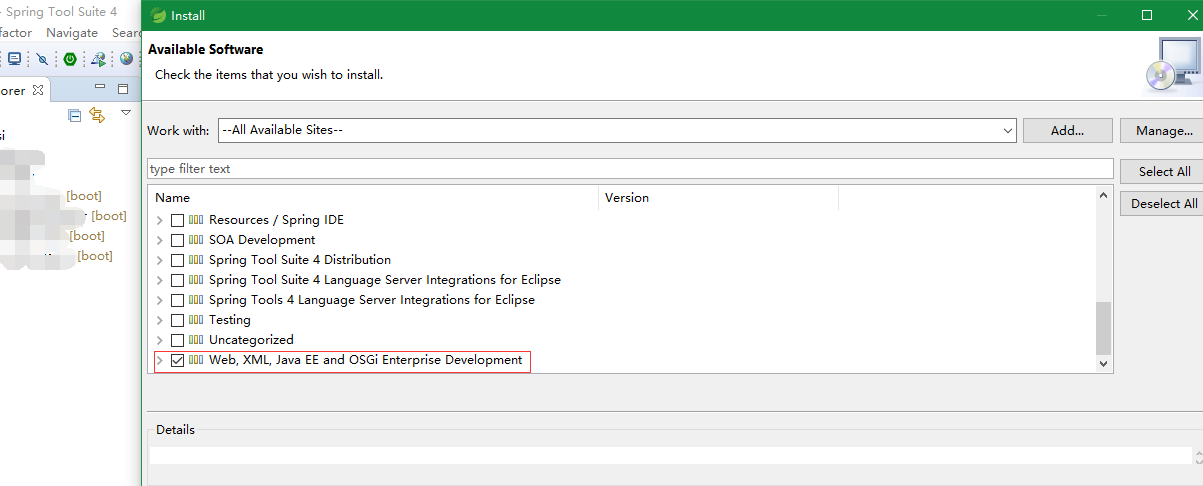Viewport: 1203px width, 486px height.
Task: Maximize the Package Explorer view
Action: 123,89
